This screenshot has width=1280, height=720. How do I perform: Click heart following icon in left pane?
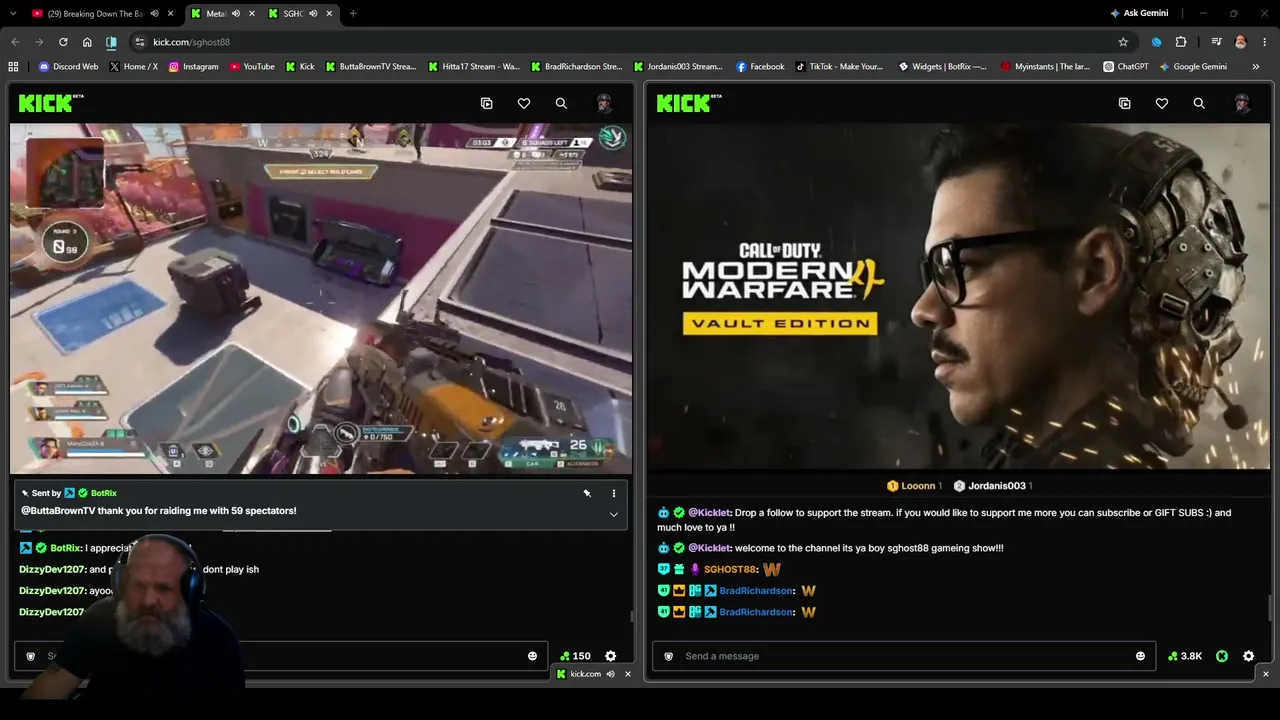point(524,103)
